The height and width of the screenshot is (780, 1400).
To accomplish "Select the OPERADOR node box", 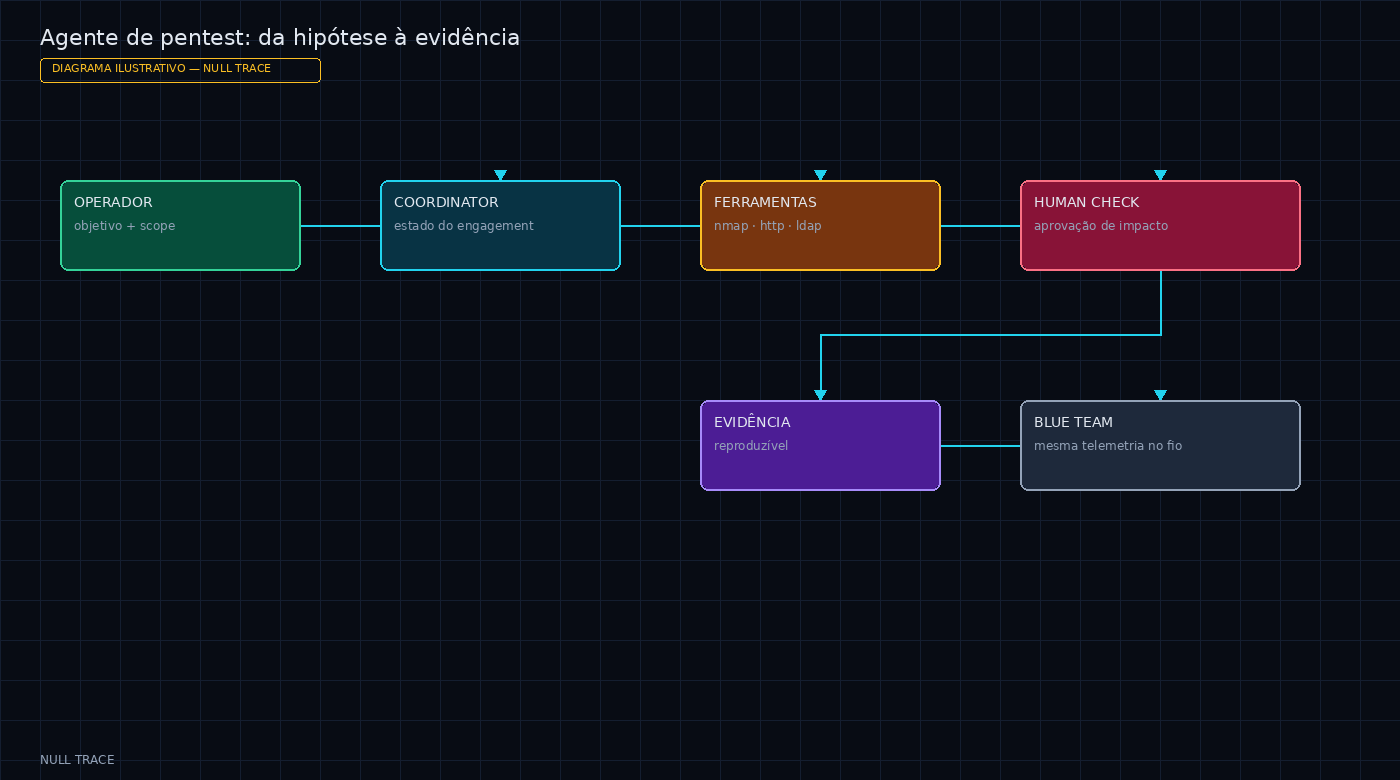I will [x=180, y=225].
